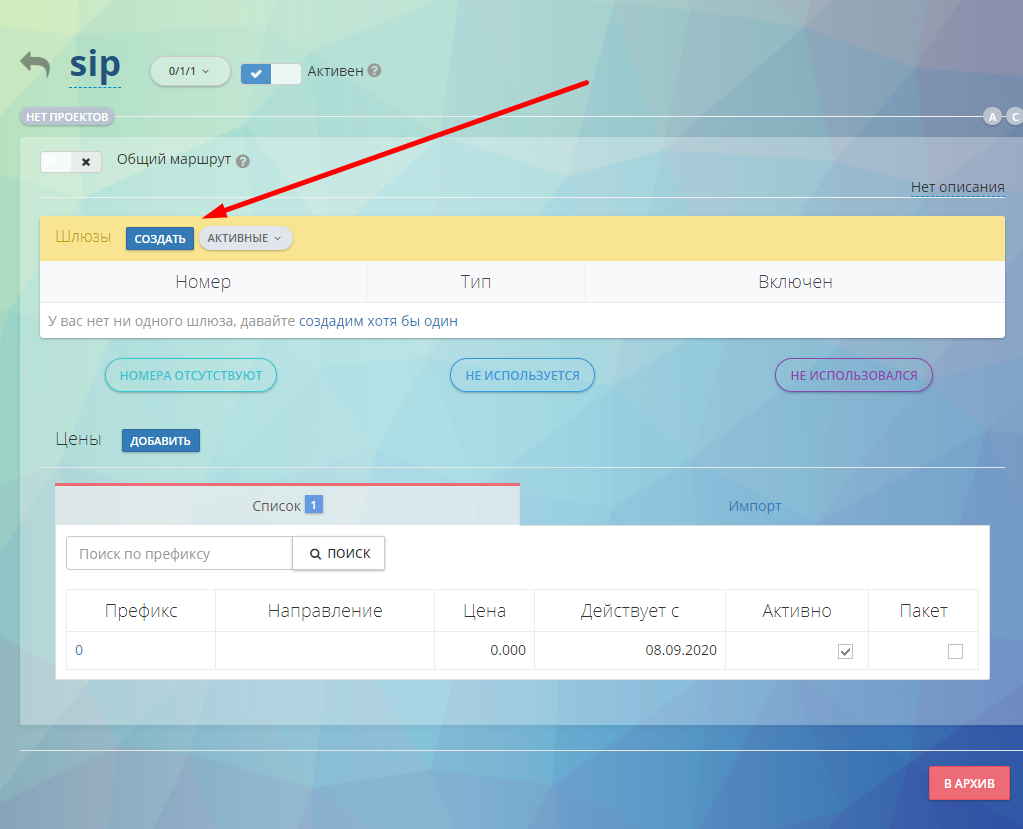The image size is (1023, 829).
Task: Click the В архив button
Action: [x=968, y=783]
